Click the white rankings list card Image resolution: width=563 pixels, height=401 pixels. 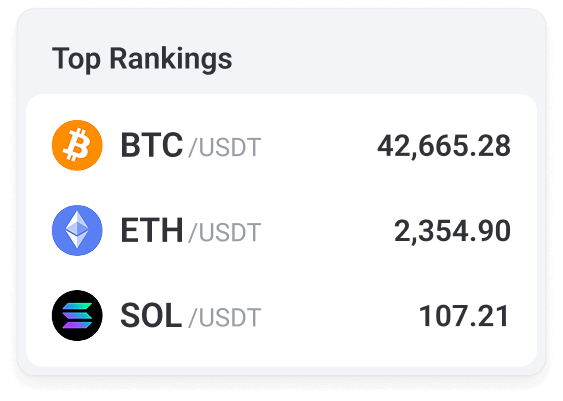(282, 230)
